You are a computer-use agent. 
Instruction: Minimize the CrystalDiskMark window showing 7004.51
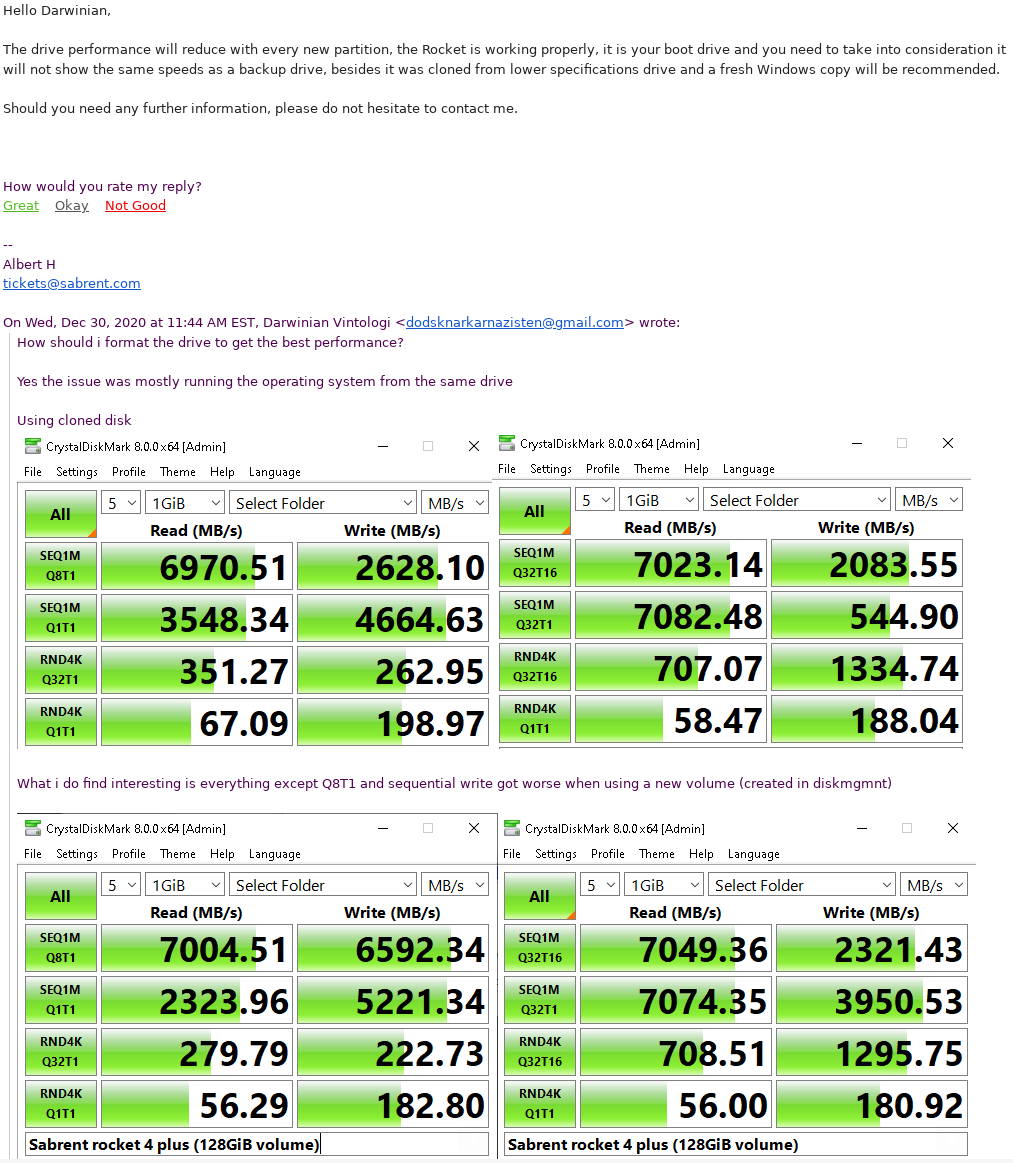(383, 828)
